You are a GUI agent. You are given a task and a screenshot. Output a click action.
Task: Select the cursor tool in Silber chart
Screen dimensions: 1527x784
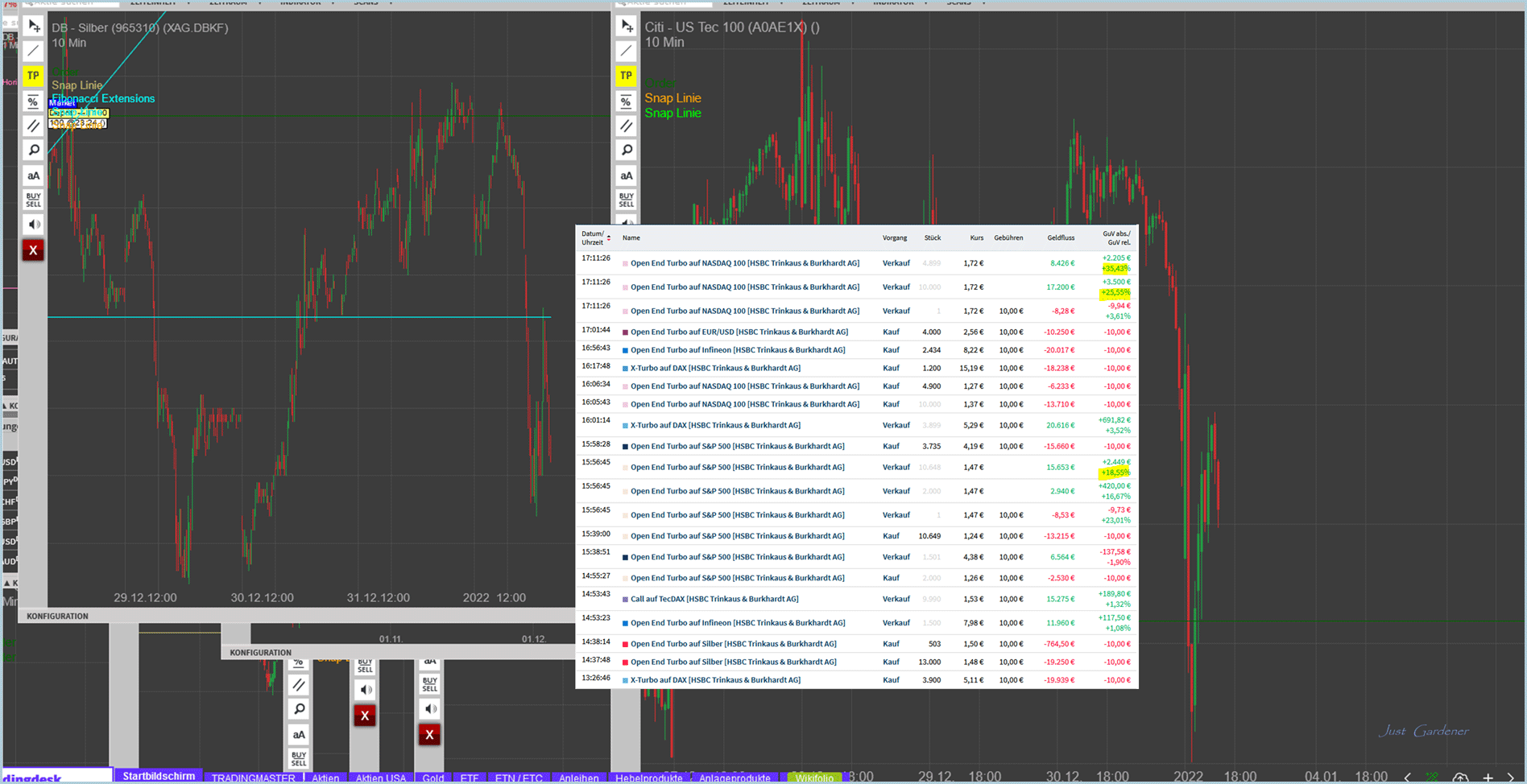click(x=33, y=27)
